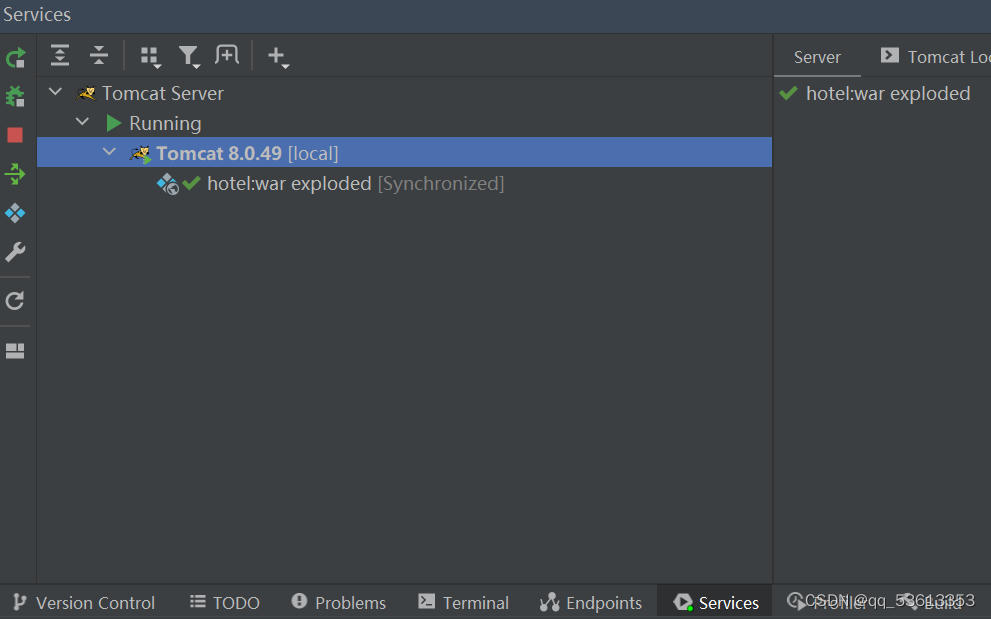Viewport: 991px width, 619px height.
Task: Open the Version Control tool window
Action: coord(83,603)
